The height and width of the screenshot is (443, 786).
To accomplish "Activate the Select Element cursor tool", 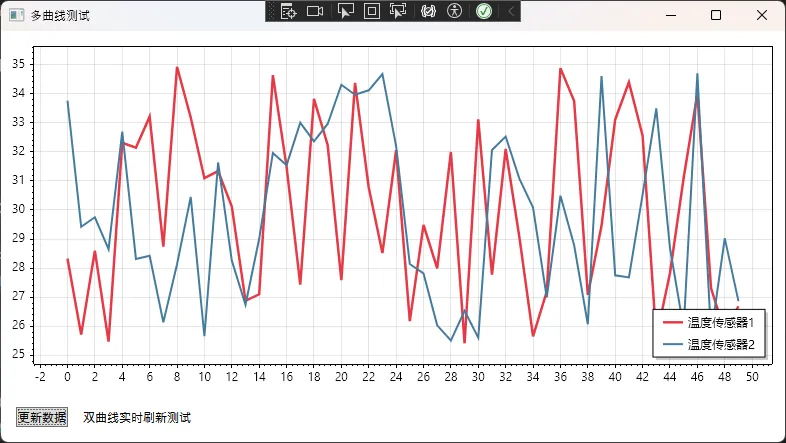I will tap(346, 11).
